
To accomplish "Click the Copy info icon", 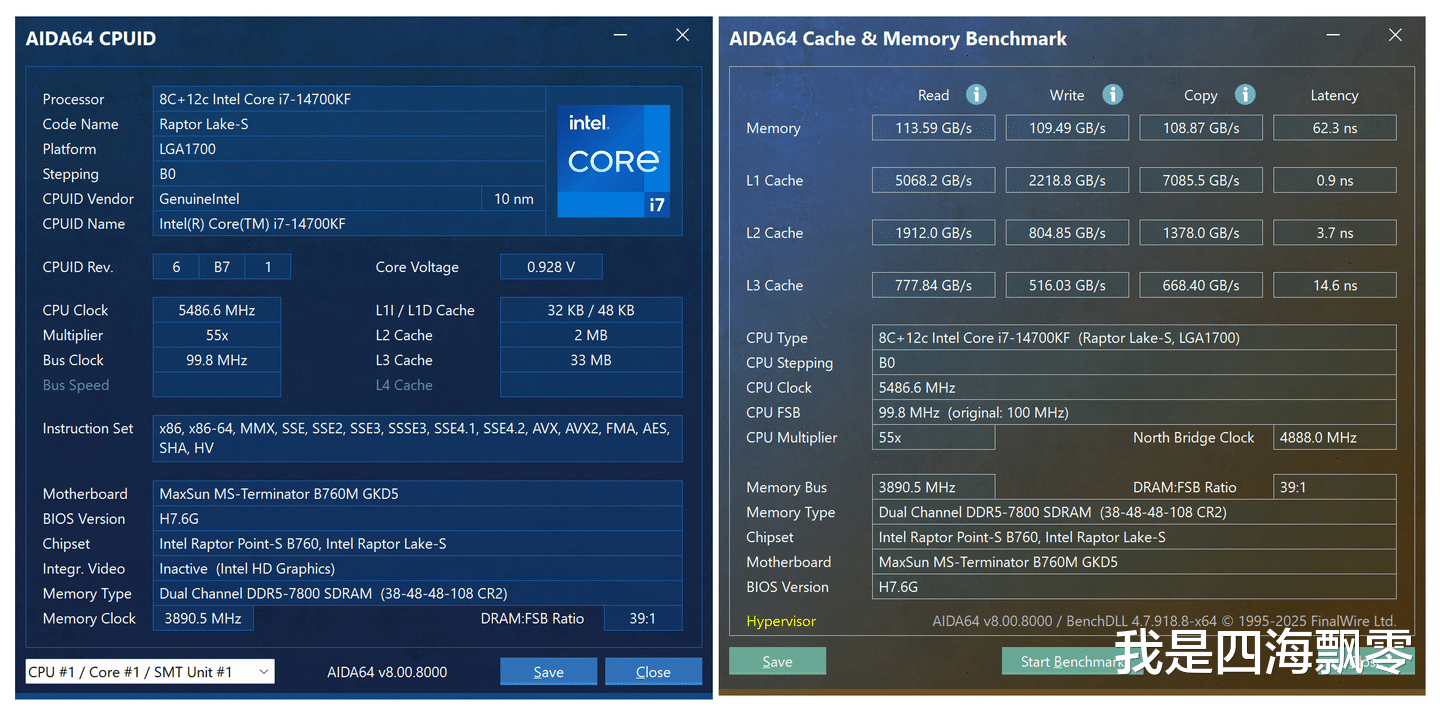I will pyautogui.click(x=1244, y=95).
